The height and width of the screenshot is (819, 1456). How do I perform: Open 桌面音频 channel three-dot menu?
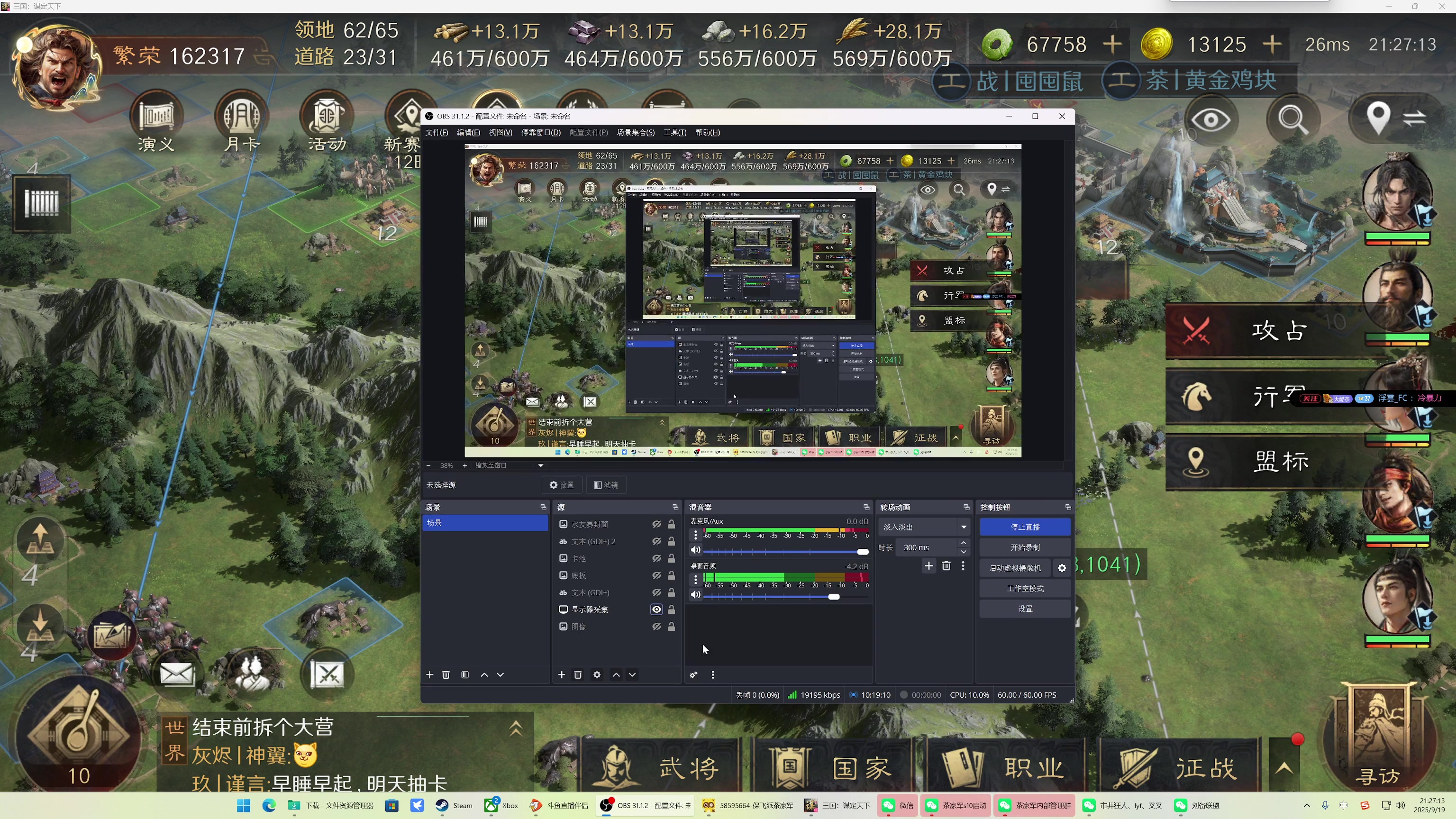pyautogui.click(x=696, y=578)
